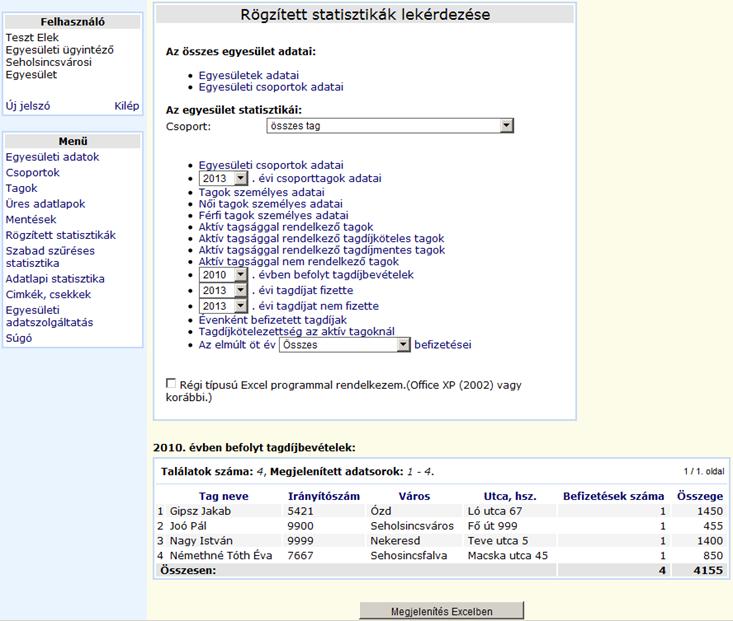Viewport: 733px width, 621px height.
Task: Open Férfi tagok személyes adatai link
Action: 273,215
